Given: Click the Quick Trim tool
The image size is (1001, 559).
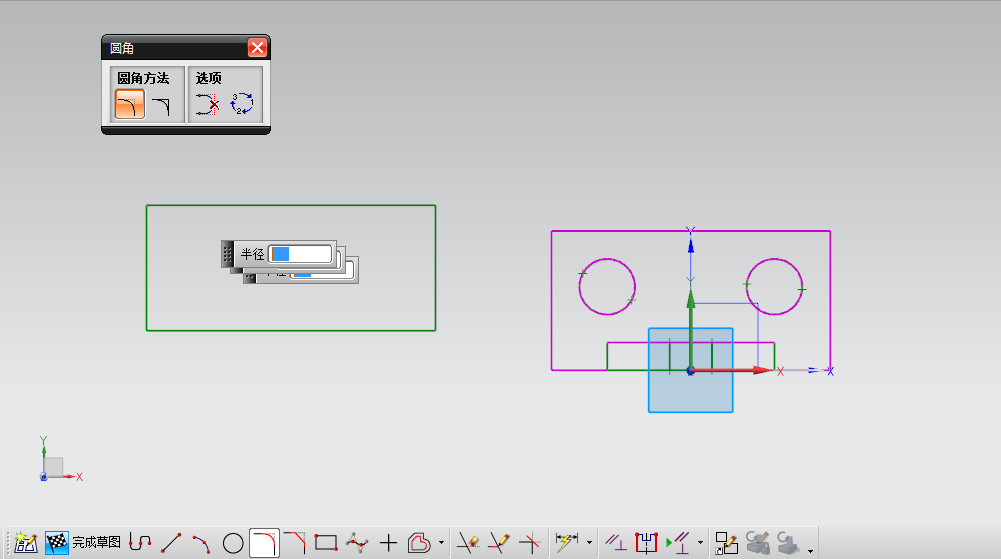Looking at the screenshot, I should point(468,543).
